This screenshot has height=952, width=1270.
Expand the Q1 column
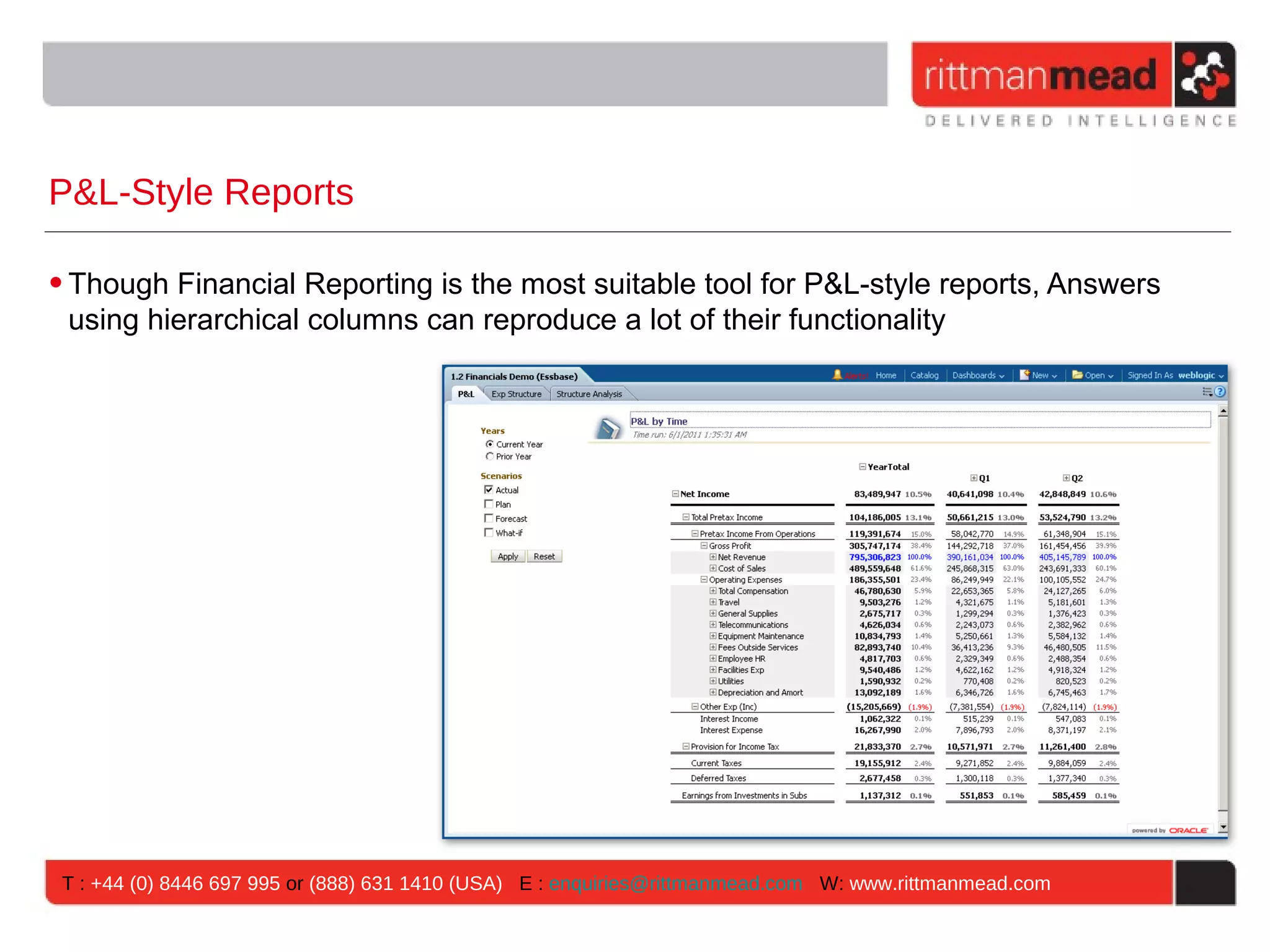coord(974,478)
